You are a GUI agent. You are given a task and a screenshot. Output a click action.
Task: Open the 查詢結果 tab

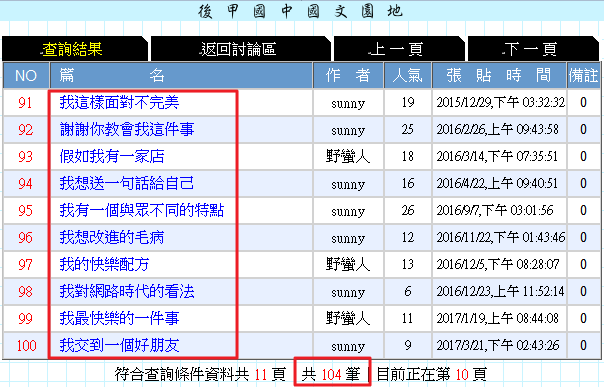pyautogui.click(x=72, y=49)
